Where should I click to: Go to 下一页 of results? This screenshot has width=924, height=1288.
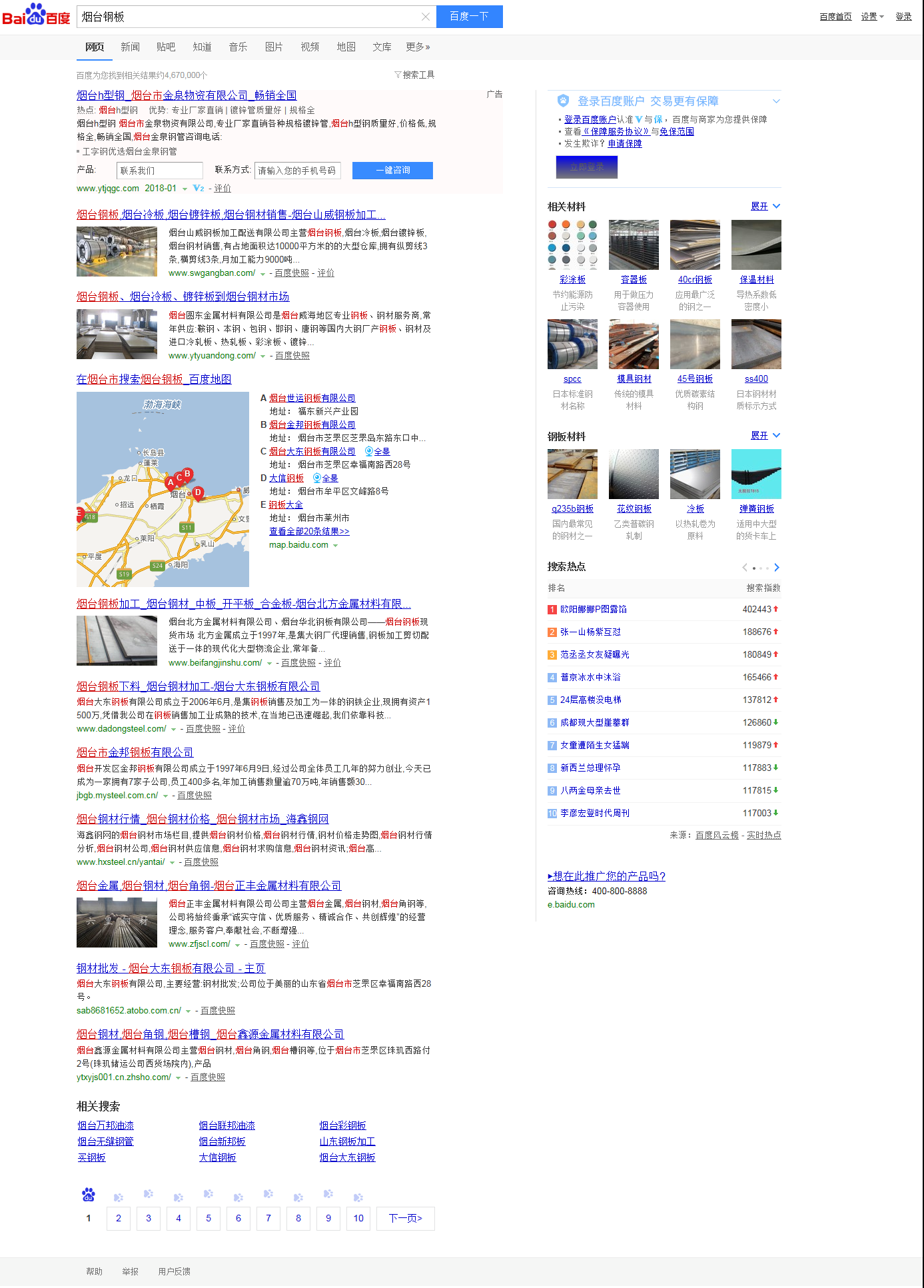point(405,1218)
